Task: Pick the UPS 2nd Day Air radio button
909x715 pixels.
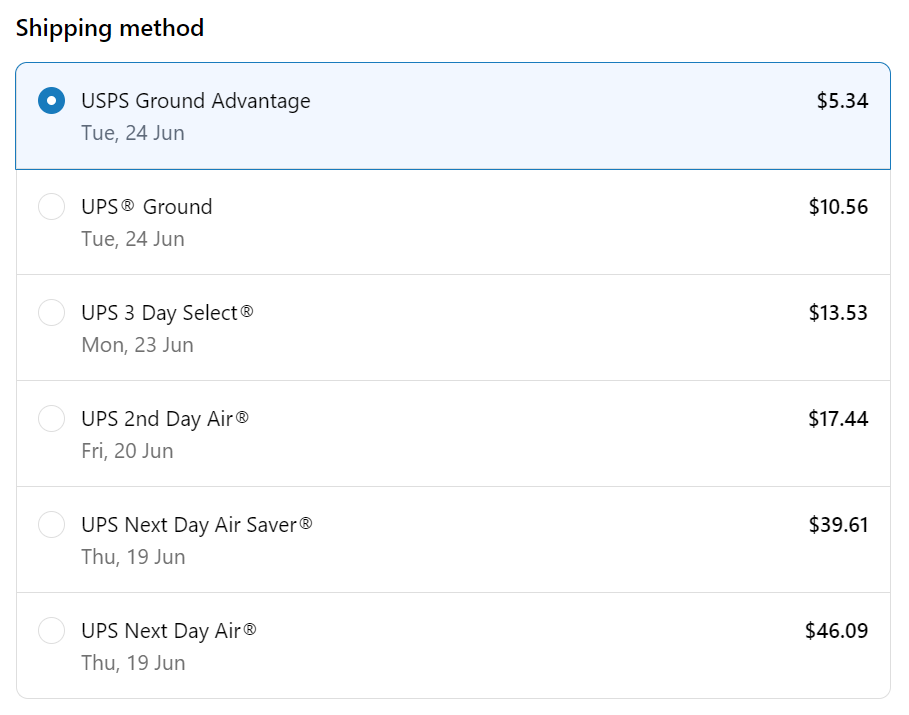Action: (x=52, y=419)
